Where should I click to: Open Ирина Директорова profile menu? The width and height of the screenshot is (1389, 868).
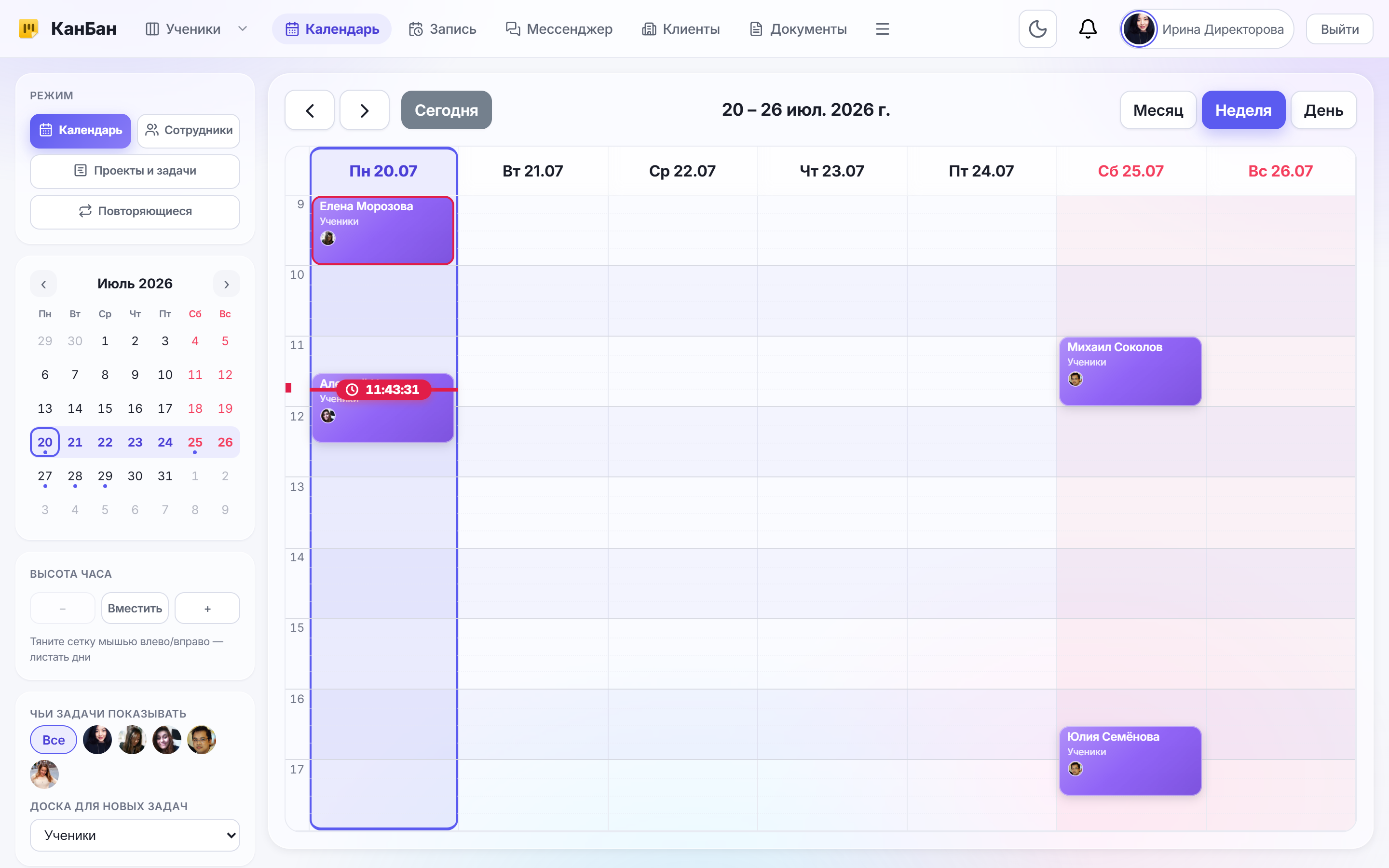click(1207, 29)
